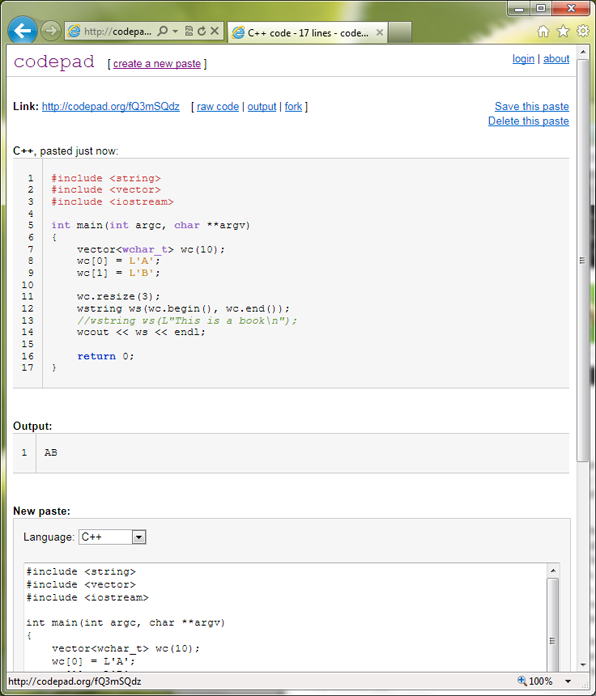The height and width of the screenshot is (696, 596).
Task: Click the 'New paste:' heading
Action: click(42, 511)
